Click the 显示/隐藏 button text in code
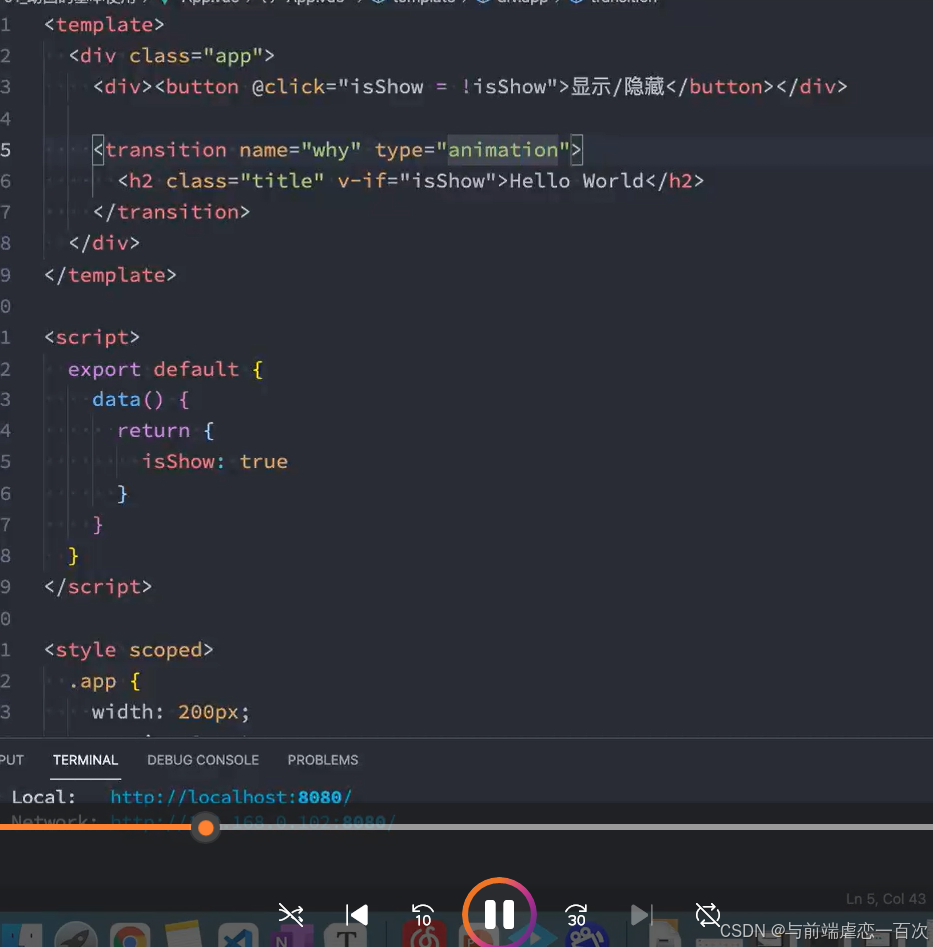This screenshot has height=947, width=933. tap(617, 87)
